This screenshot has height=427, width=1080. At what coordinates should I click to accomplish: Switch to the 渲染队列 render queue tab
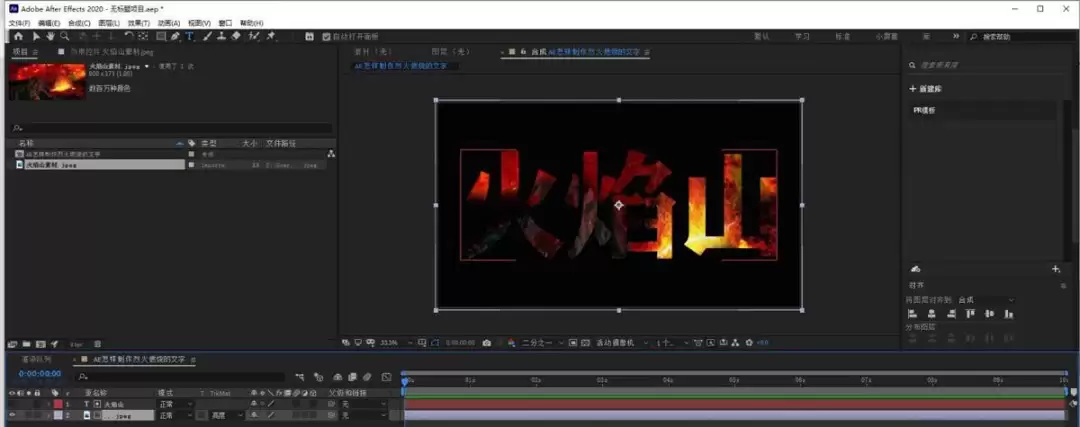pos(36,360)
